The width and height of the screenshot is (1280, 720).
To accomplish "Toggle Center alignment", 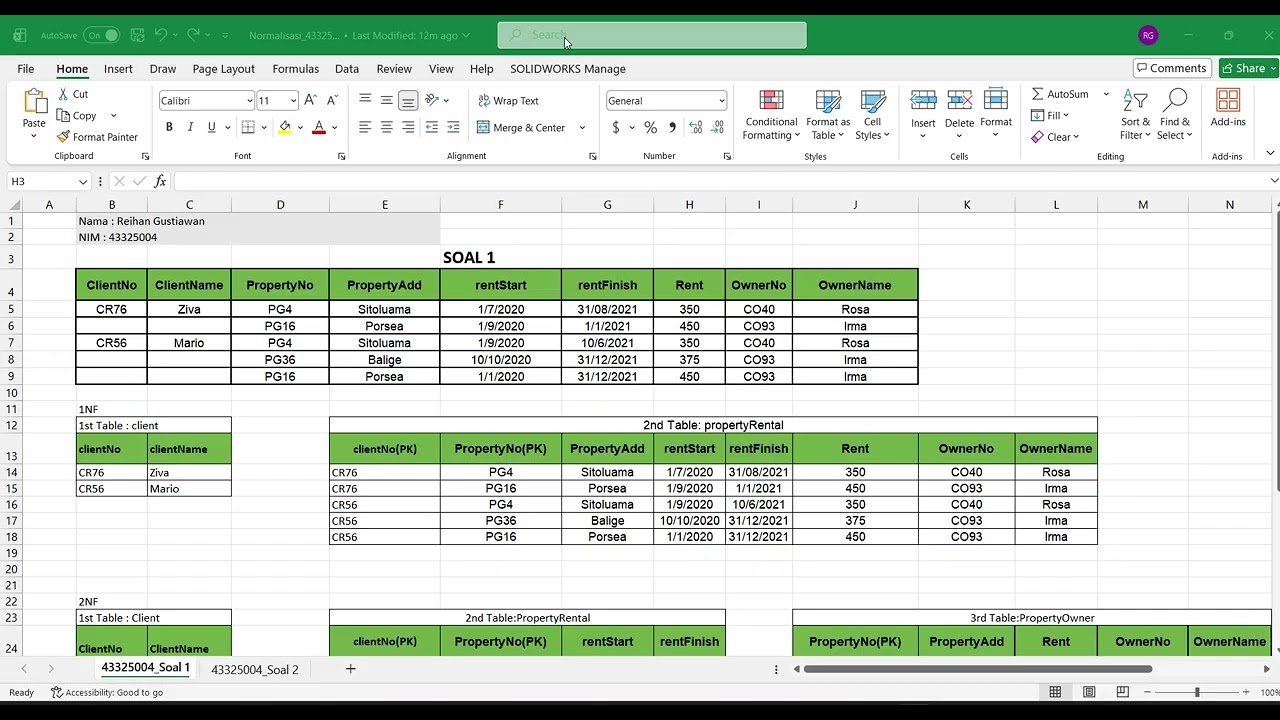I will 386,127.
